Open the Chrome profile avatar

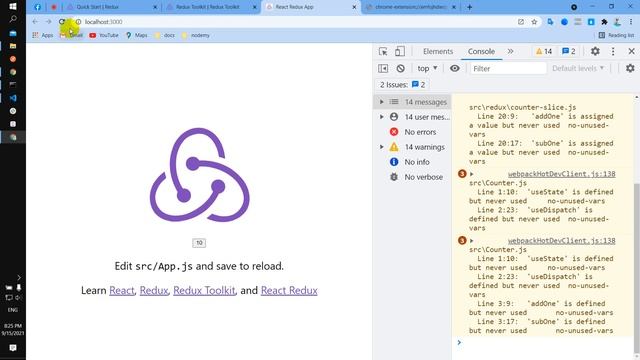click(x=617, y=22)
